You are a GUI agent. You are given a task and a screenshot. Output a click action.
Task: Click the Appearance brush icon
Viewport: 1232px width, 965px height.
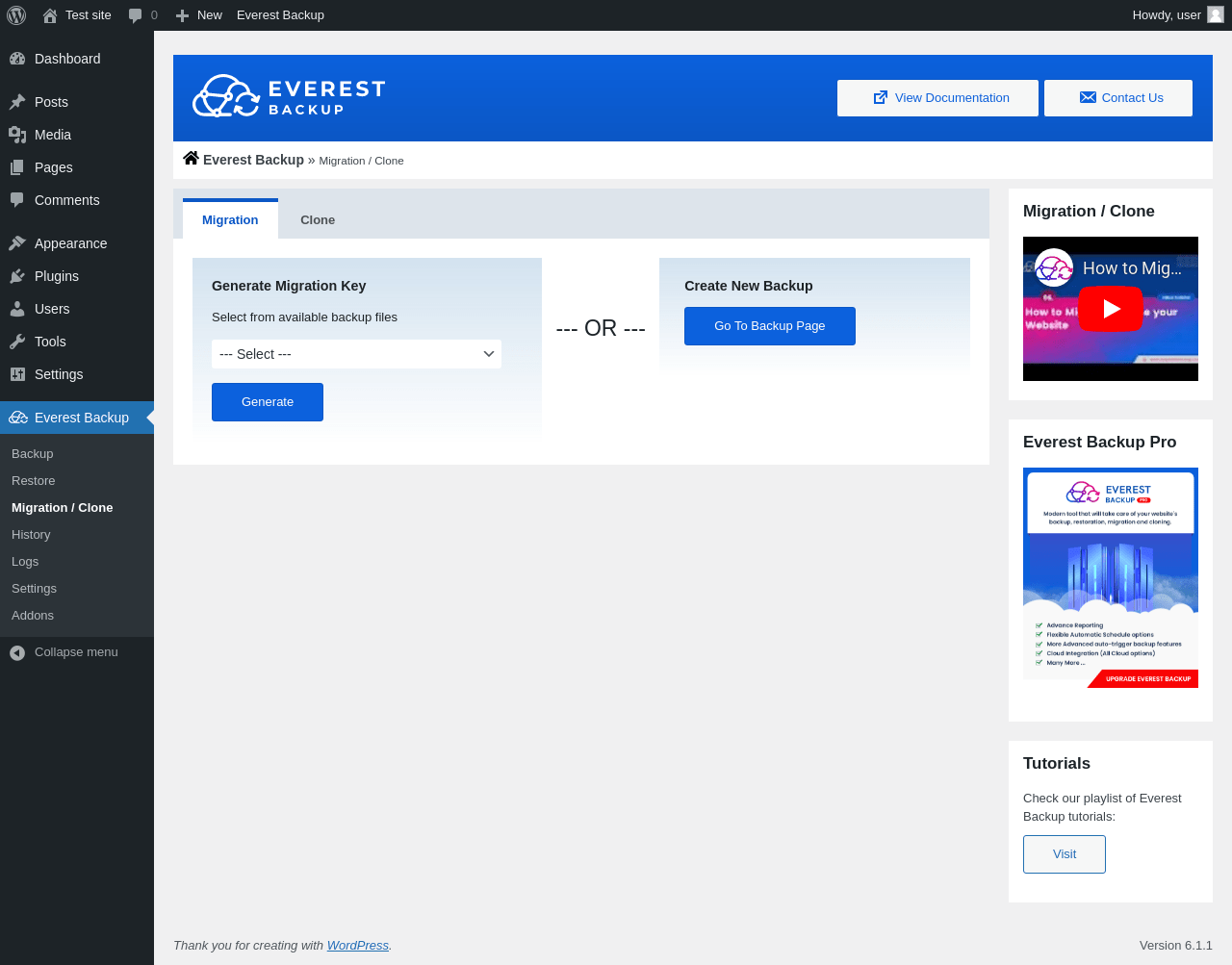17,243
